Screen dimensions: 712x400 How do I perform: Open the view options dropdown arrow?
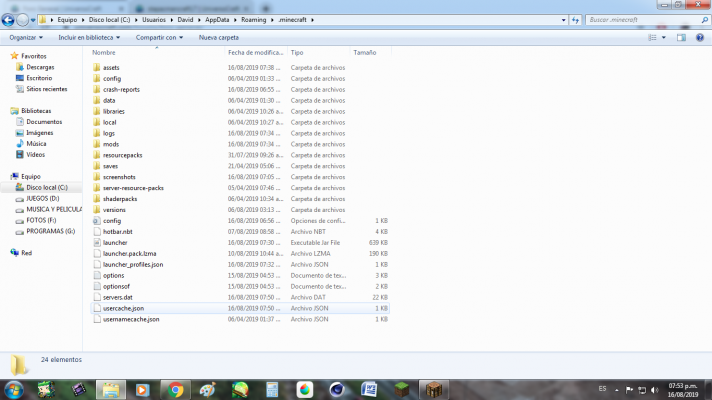pos(663,38)
